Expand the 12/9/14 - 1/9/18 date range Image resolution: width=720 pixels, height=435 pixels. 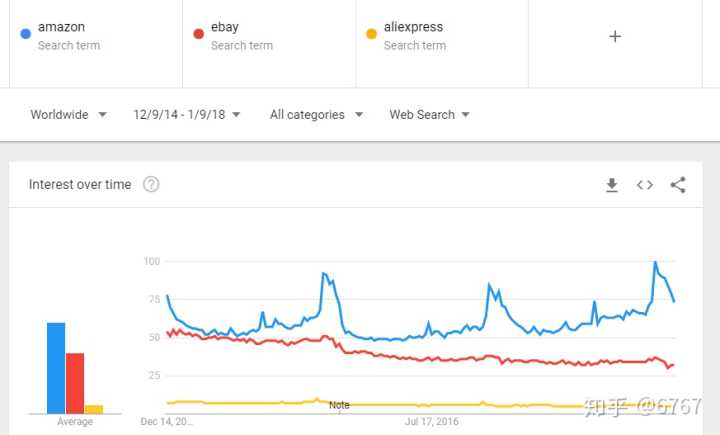point(187,115)
